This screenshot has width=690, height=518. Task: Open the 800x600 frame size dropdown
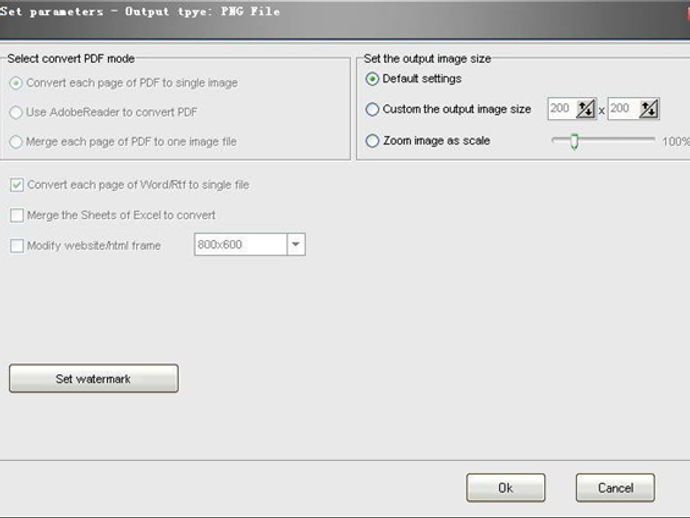296,244
